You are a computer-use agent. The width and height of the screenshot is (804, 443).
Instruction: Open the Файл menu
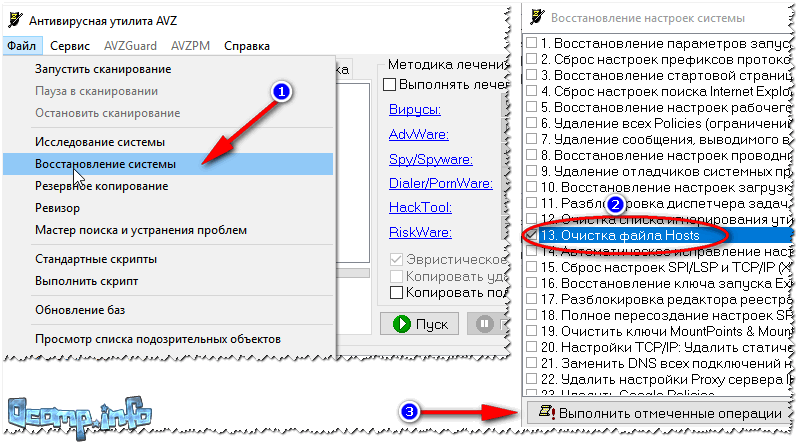[x=22, y=46]
